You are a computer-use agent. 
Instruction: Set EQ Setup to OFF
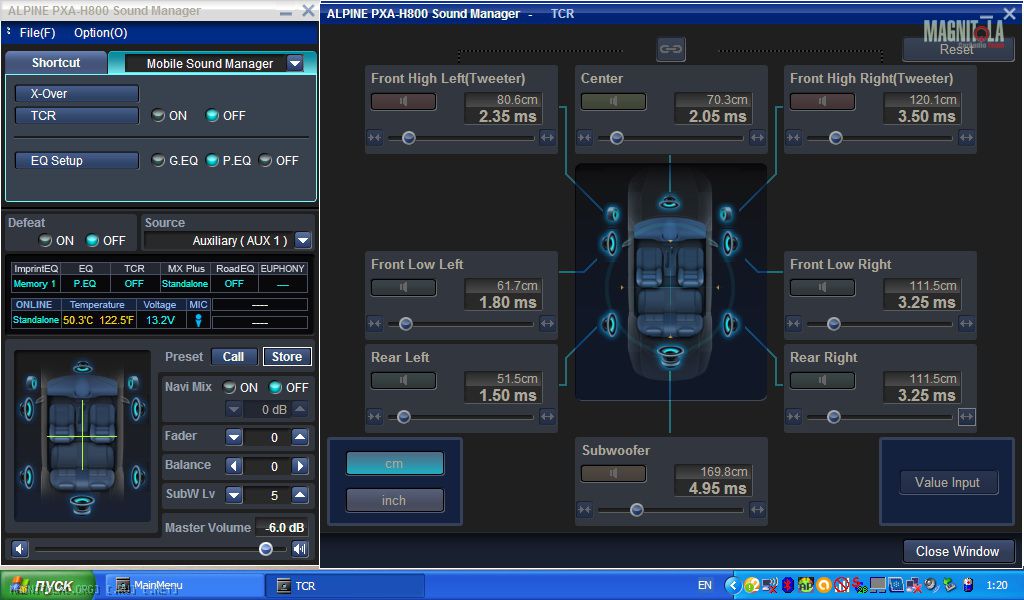point(265,161)
